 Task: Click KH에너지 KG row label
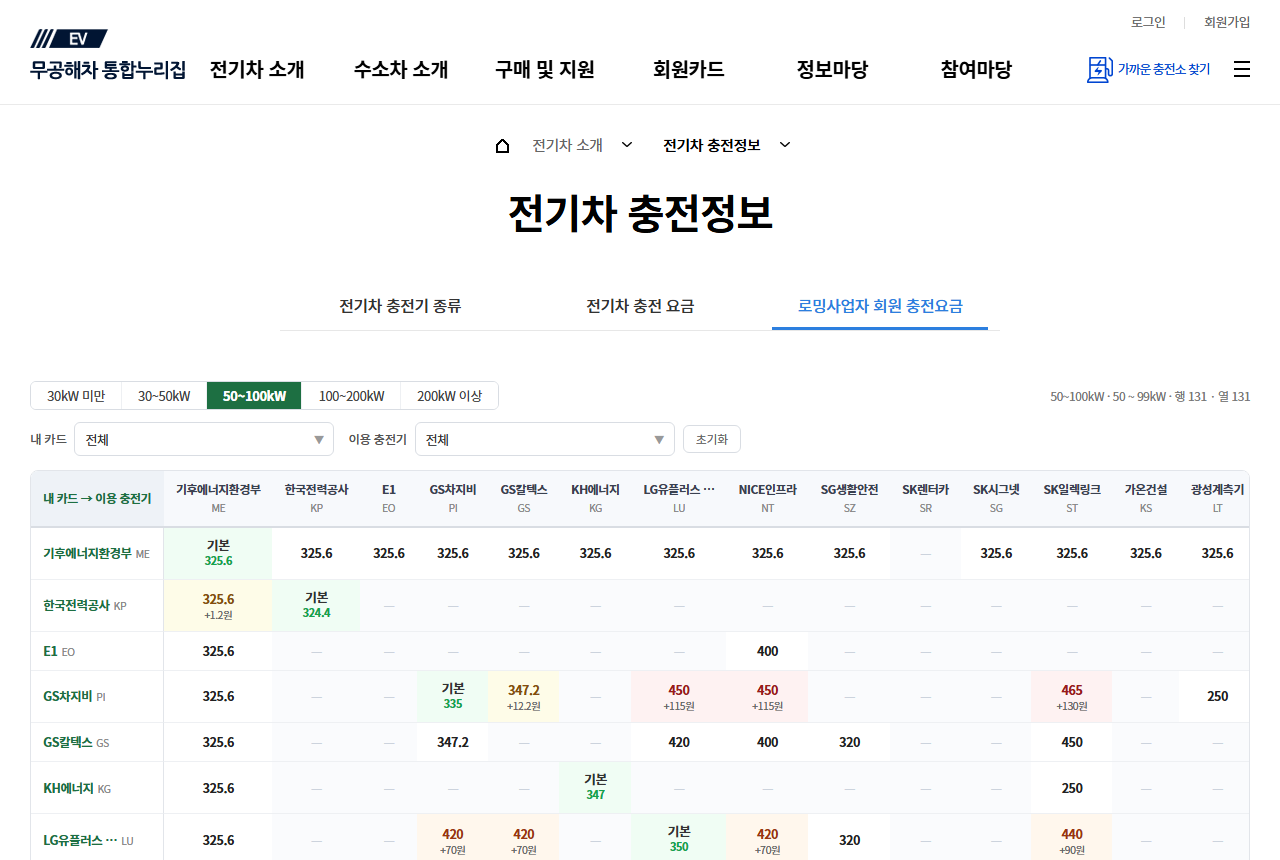pos(97,788)
